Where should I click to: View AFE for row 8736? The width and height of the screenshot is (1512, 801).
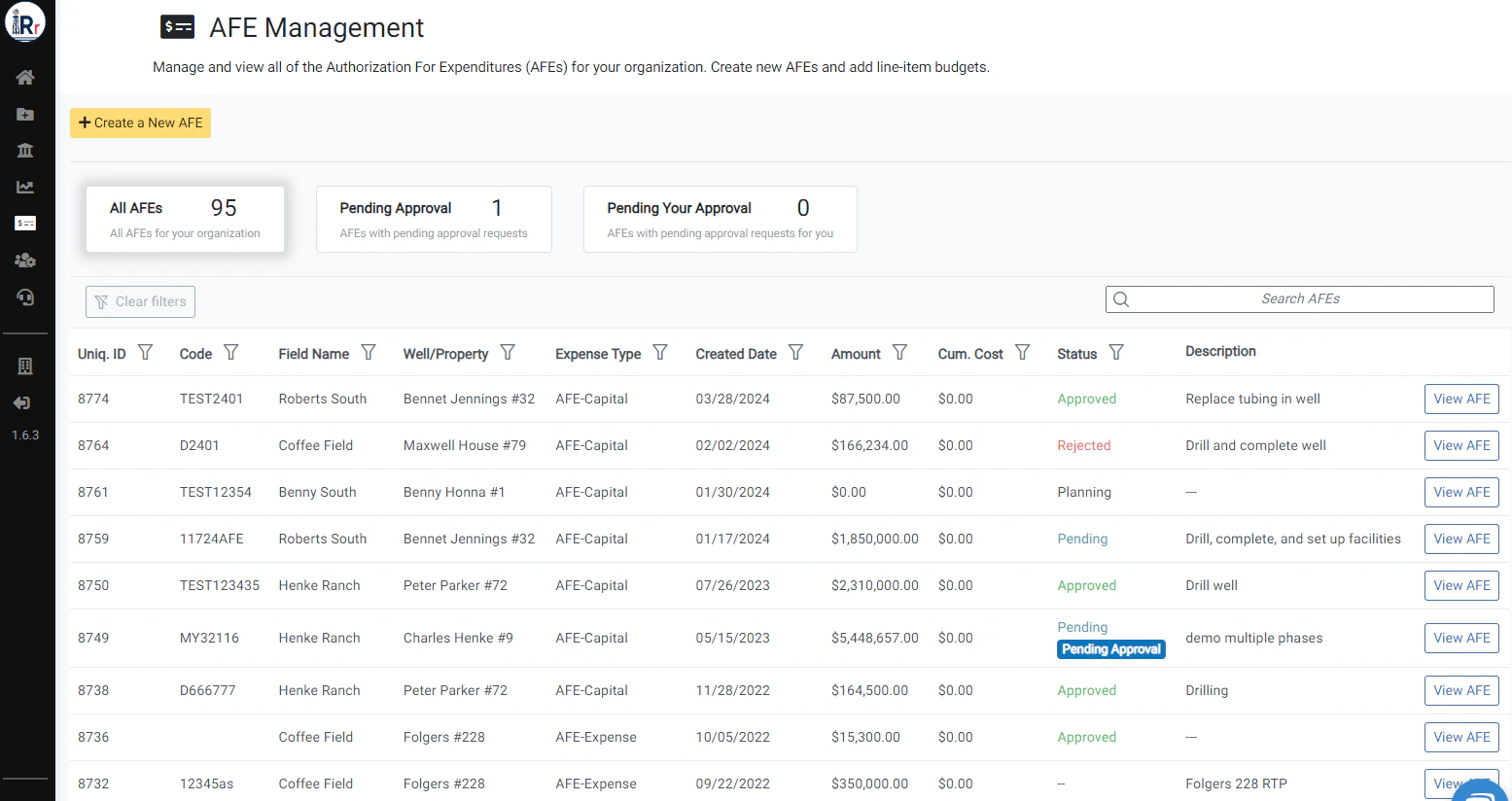click(1461, 737)
